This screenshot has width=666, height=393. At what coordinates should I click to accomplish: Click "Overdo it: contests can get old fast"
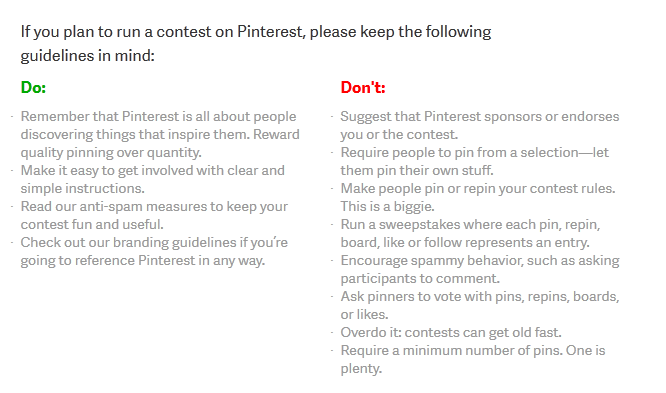(x=451, y=332)
